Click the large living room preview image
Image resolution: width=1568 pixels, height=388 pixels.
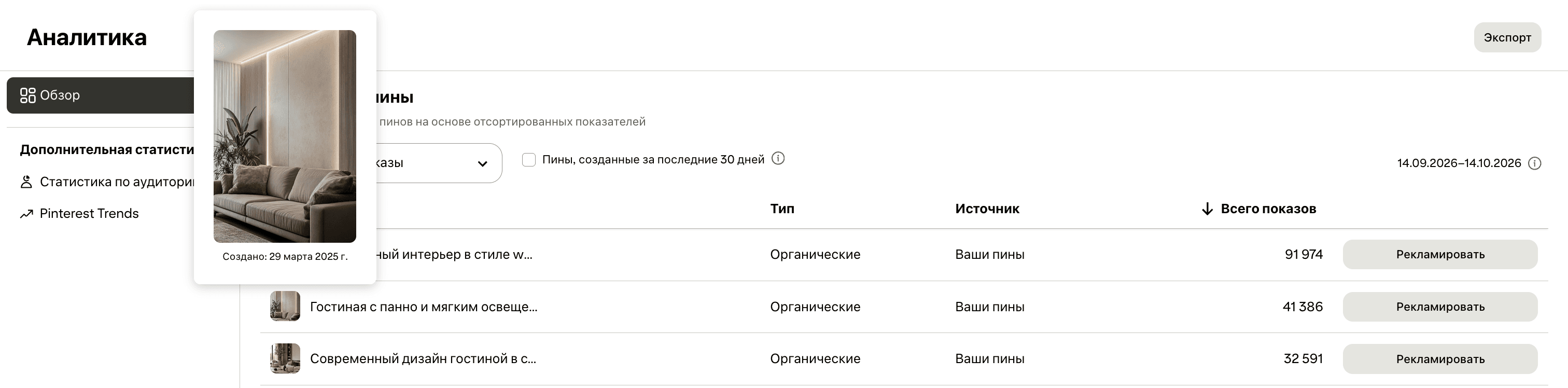coord(285,136)
